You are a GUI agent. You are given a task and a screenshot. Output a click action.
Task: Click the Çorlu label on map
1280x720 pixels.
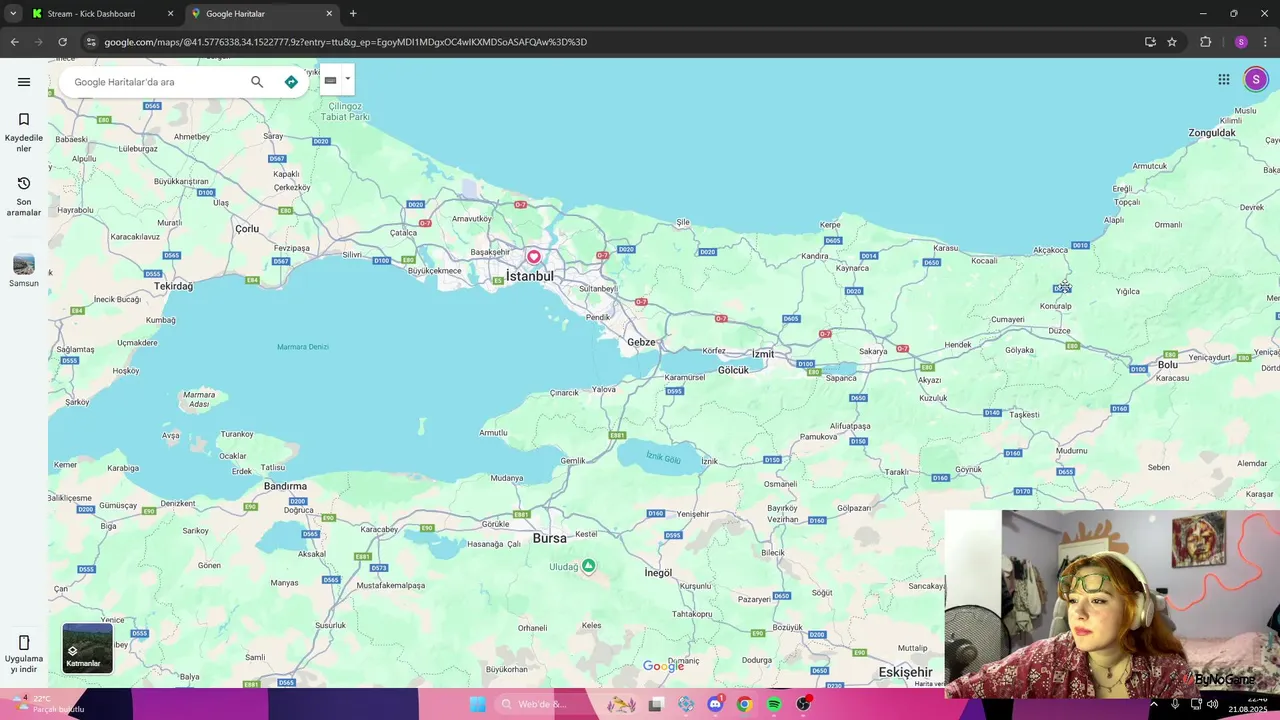click(x=247, y=229)
